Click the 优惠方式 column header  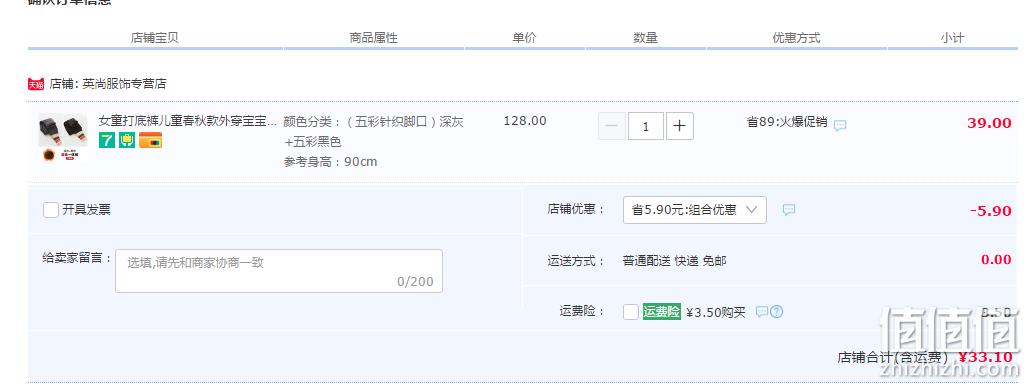point(796,38)
